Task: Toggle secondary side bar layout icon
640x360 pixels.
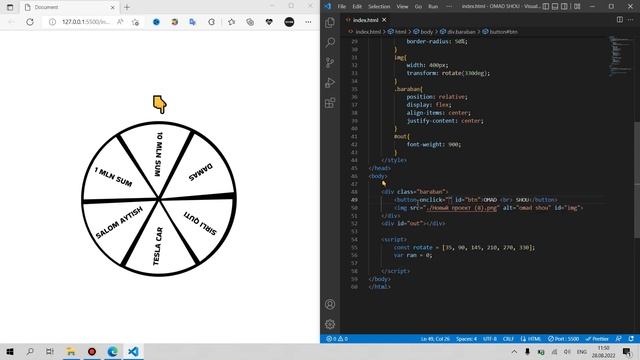Action: pyautogui.click(x=564, y=7)
